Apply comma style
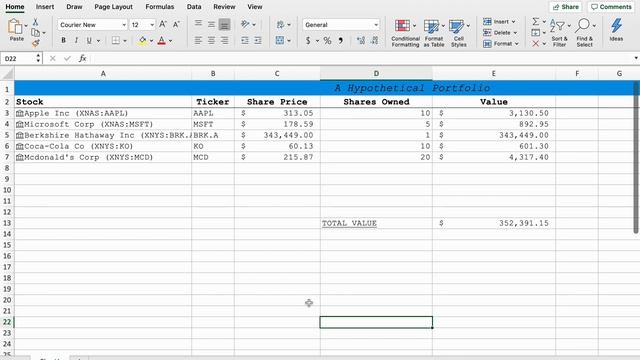The image size is (640, 360). tap(340, 40)
